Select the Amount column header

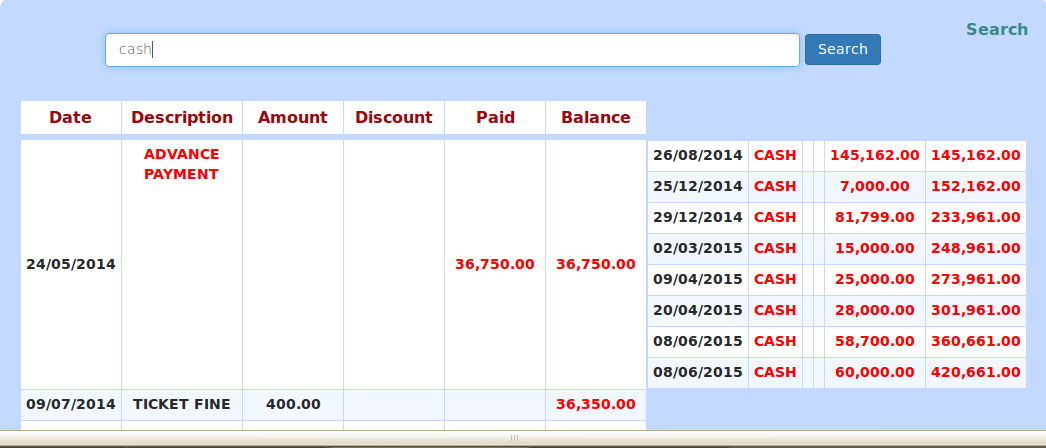[293, 117]
